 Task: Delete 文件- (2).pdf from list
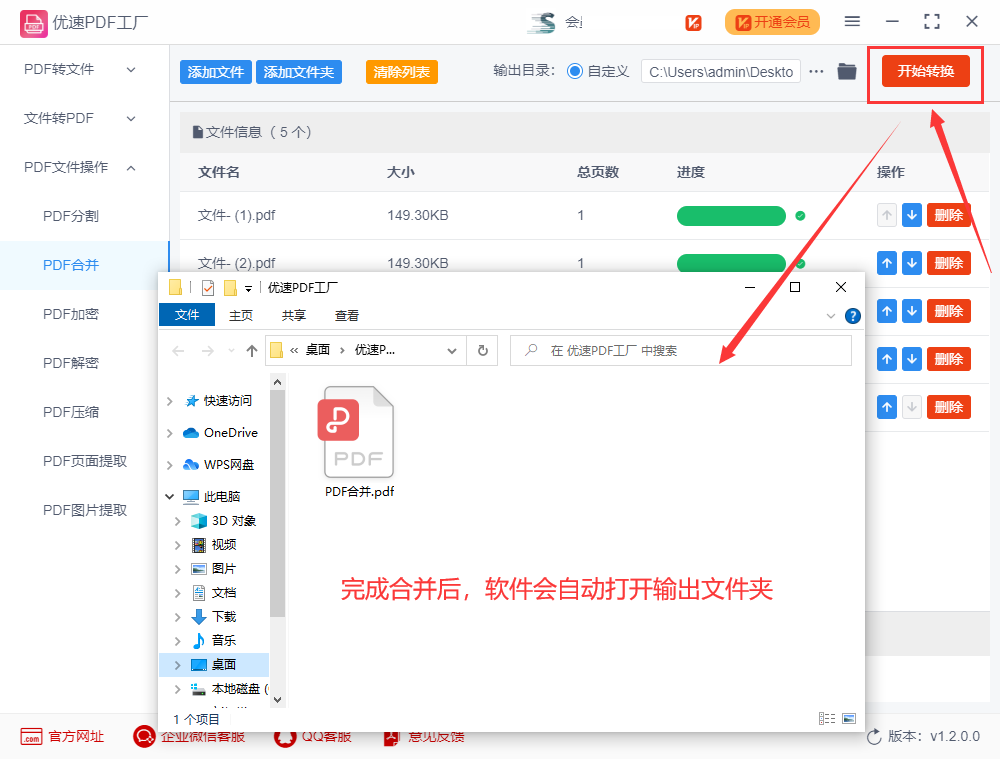tap(948, 263)
